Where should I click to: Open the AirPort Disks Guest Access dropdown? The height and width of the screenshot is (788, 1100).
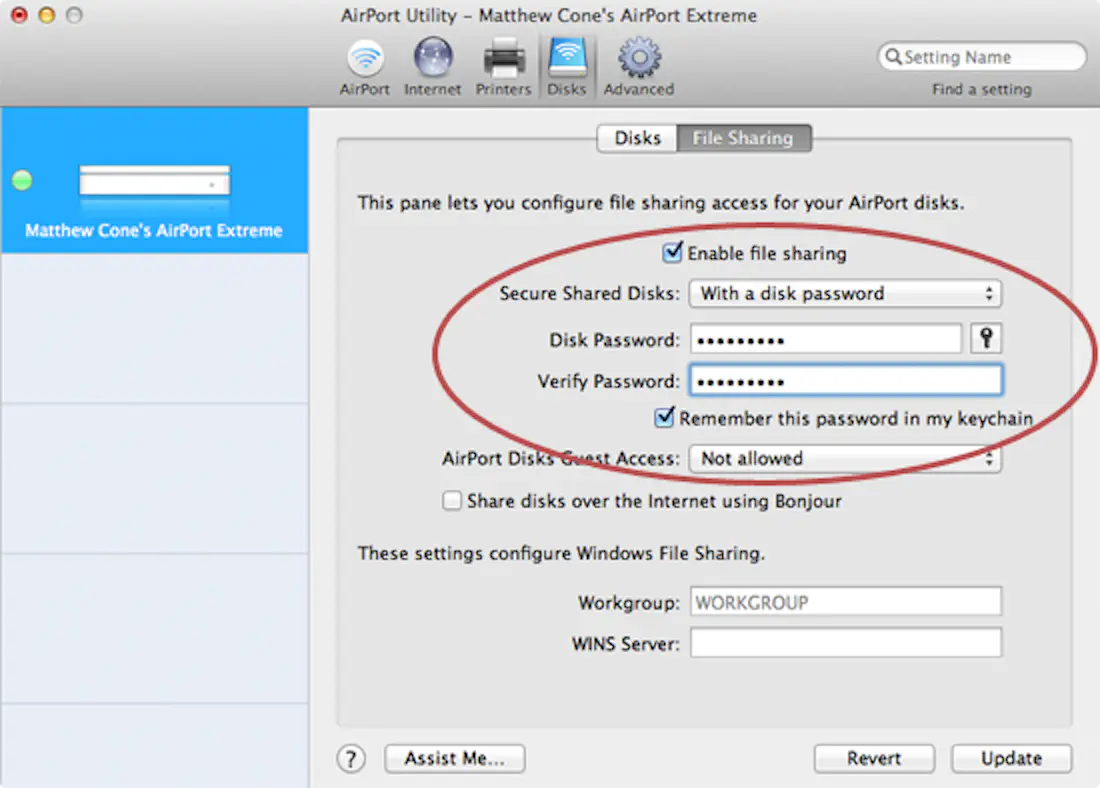[x=845, y=458]
